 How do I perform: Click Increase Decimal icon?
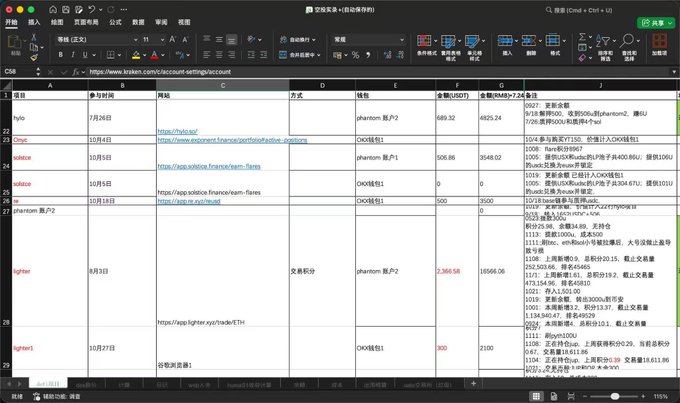click(387, 55)
